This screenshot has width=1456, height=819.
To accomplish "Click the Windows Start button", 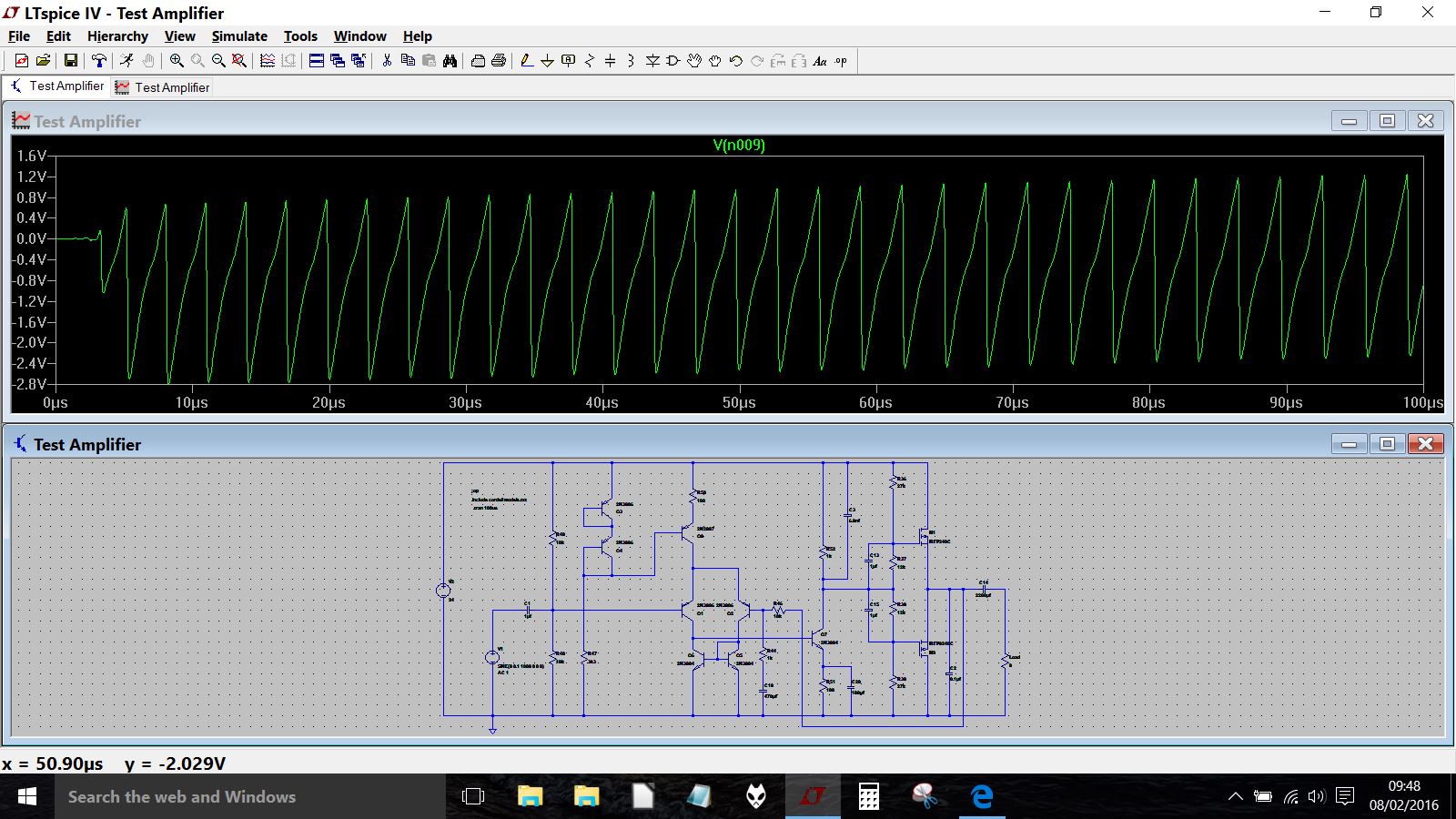I will (26, 796).
